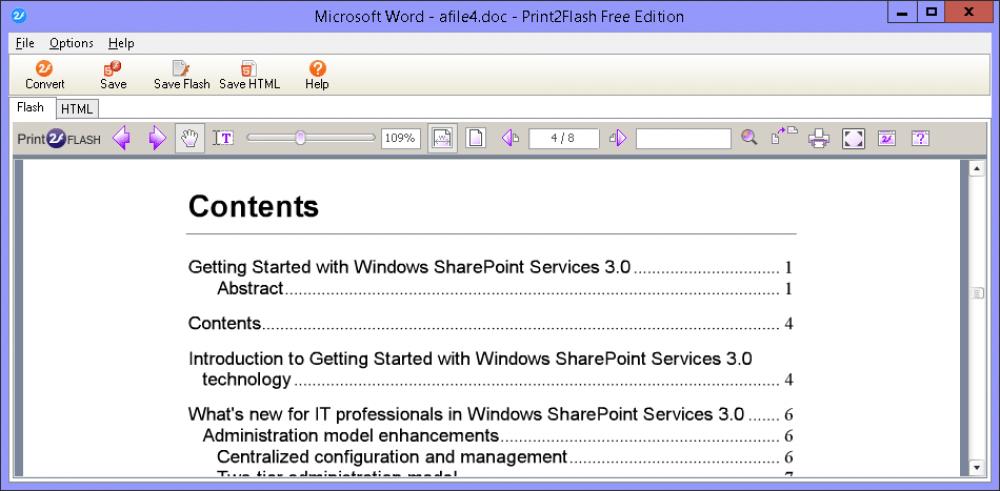Click 'Centralized configuration and management' entry
1000x491 pixels.
click(x=504, y=457)
